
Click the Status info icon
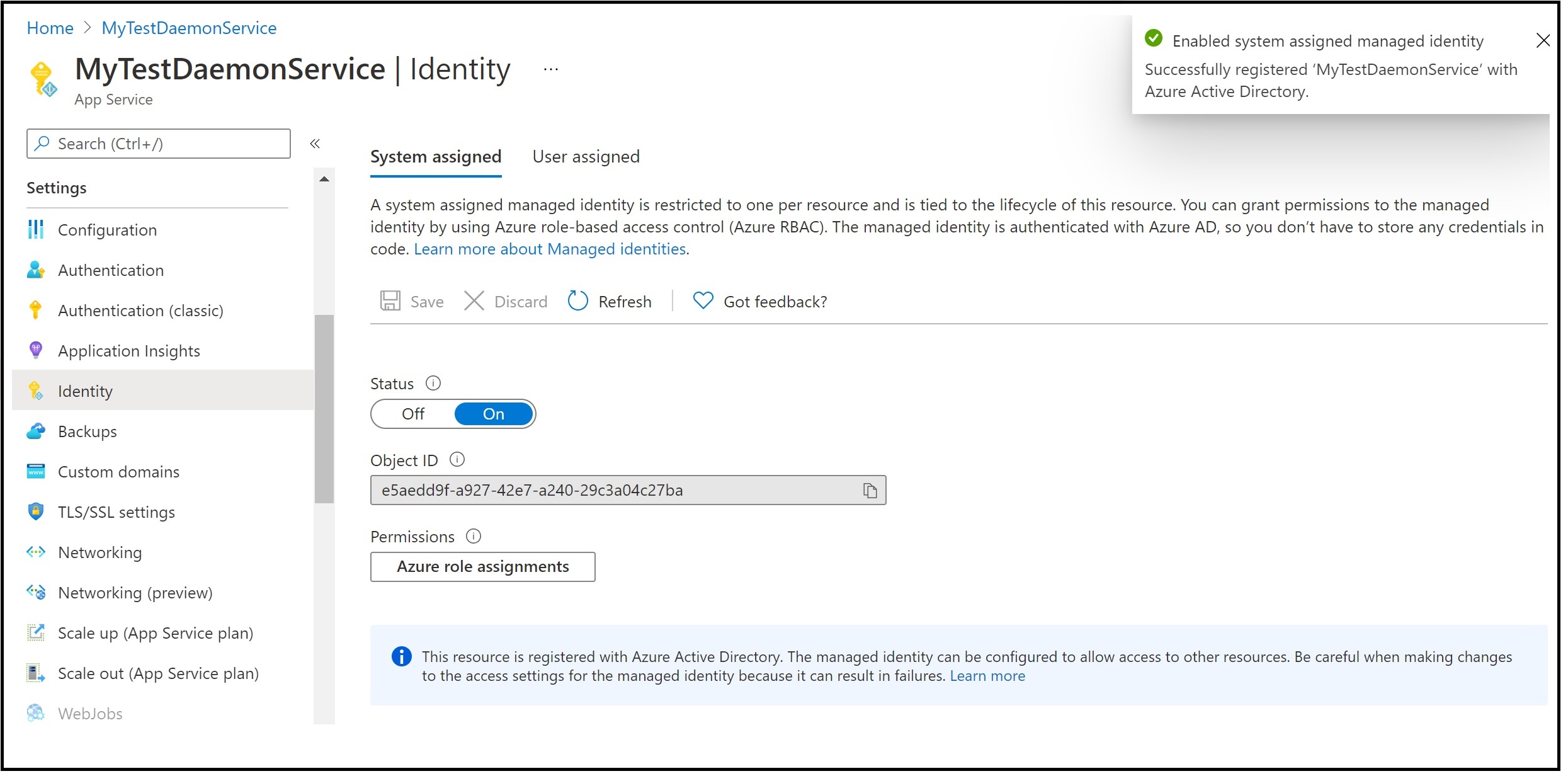(x=433, y=384)
